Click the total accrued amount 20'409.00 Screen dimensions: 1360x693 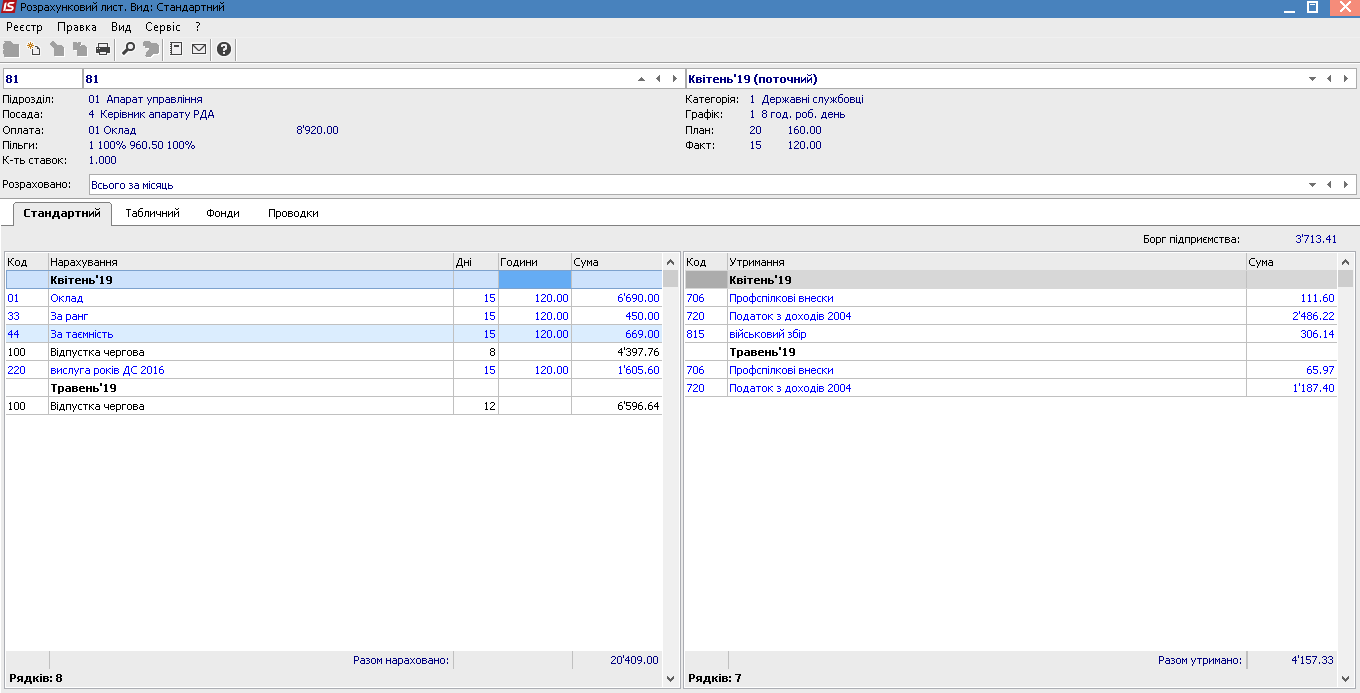pos(634,660)
